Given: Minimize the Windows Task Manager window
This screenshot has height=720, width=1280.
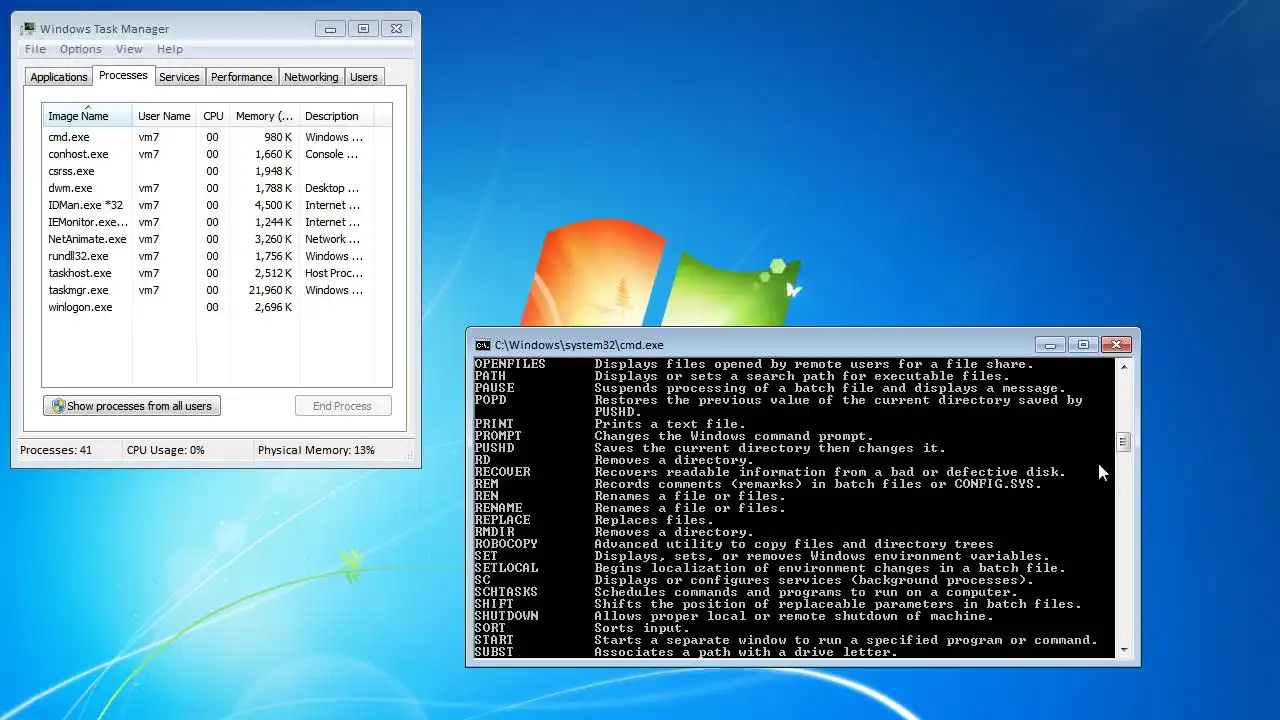Looking at the screenshot, I should click(330, 29).
